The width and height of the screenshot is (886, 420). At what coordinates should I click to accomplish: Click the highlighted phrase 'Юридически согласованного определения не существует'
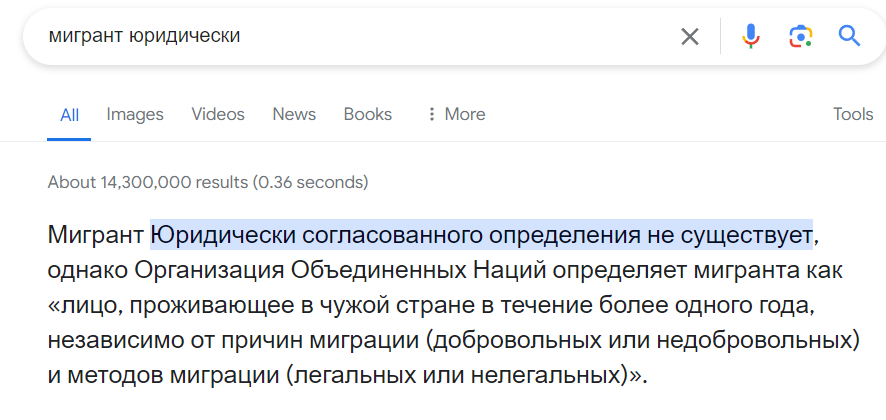[481, 235]
